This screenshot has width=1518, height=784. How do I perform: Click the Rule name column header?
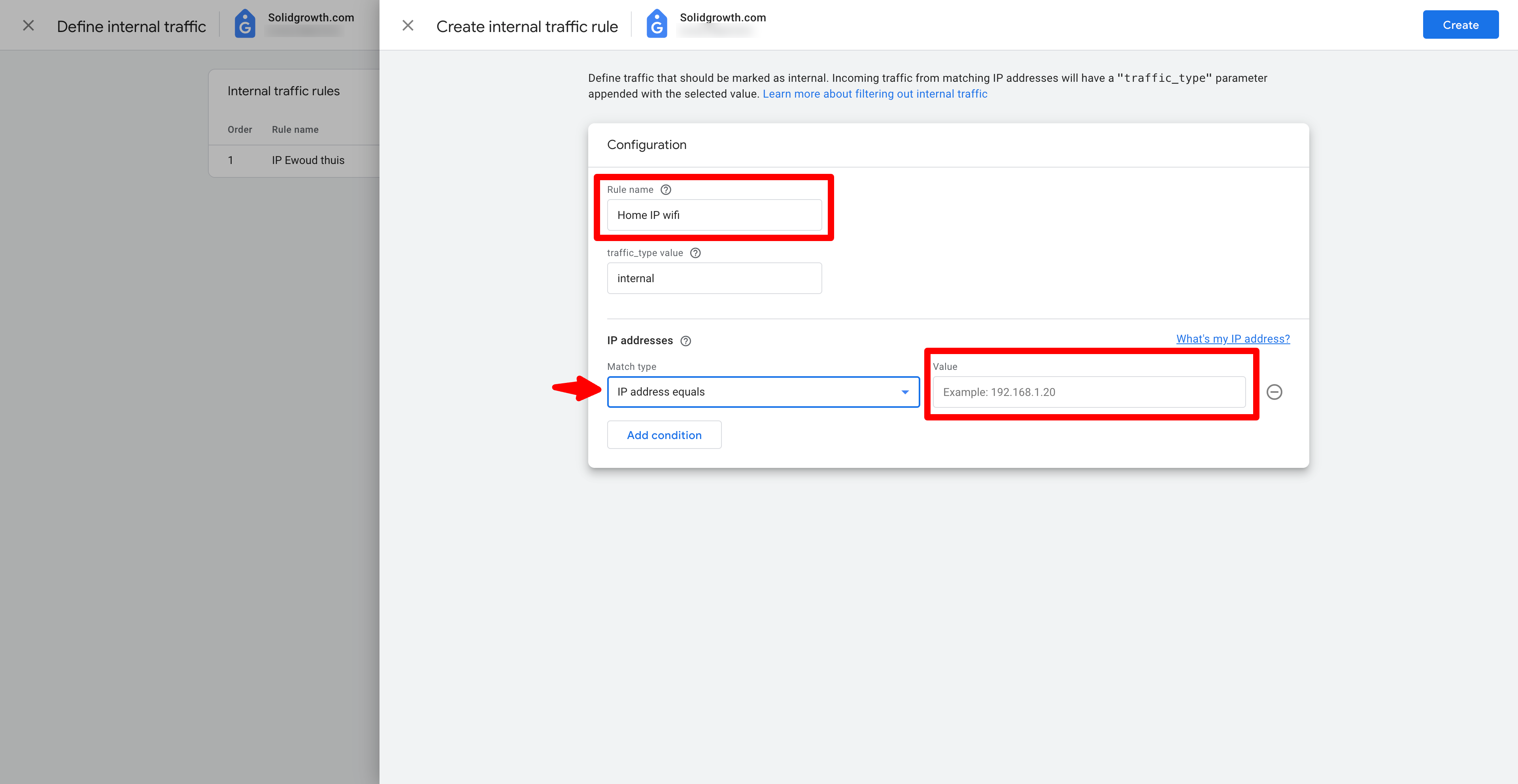coord(295,130)
